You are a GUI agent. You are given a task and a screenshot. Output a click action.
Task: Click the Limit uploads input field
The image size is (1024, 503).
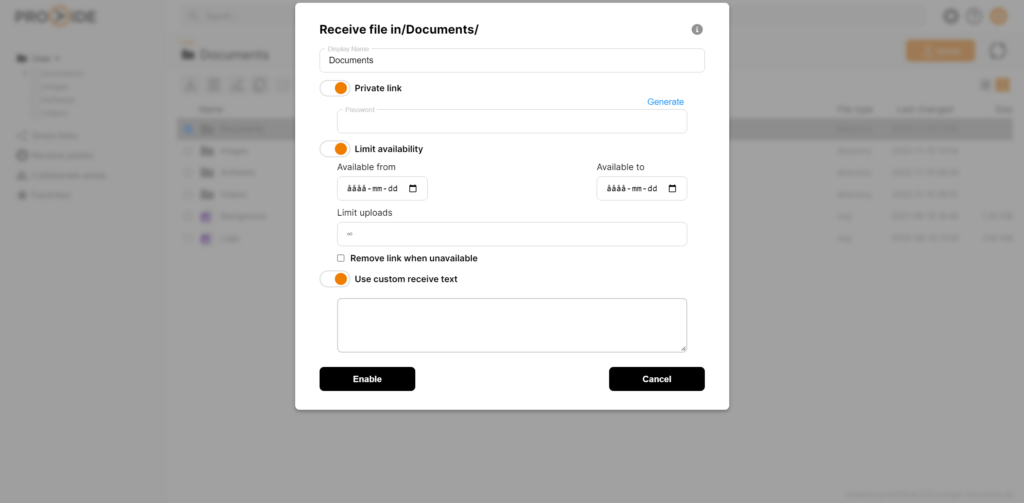tap(512, 234)
